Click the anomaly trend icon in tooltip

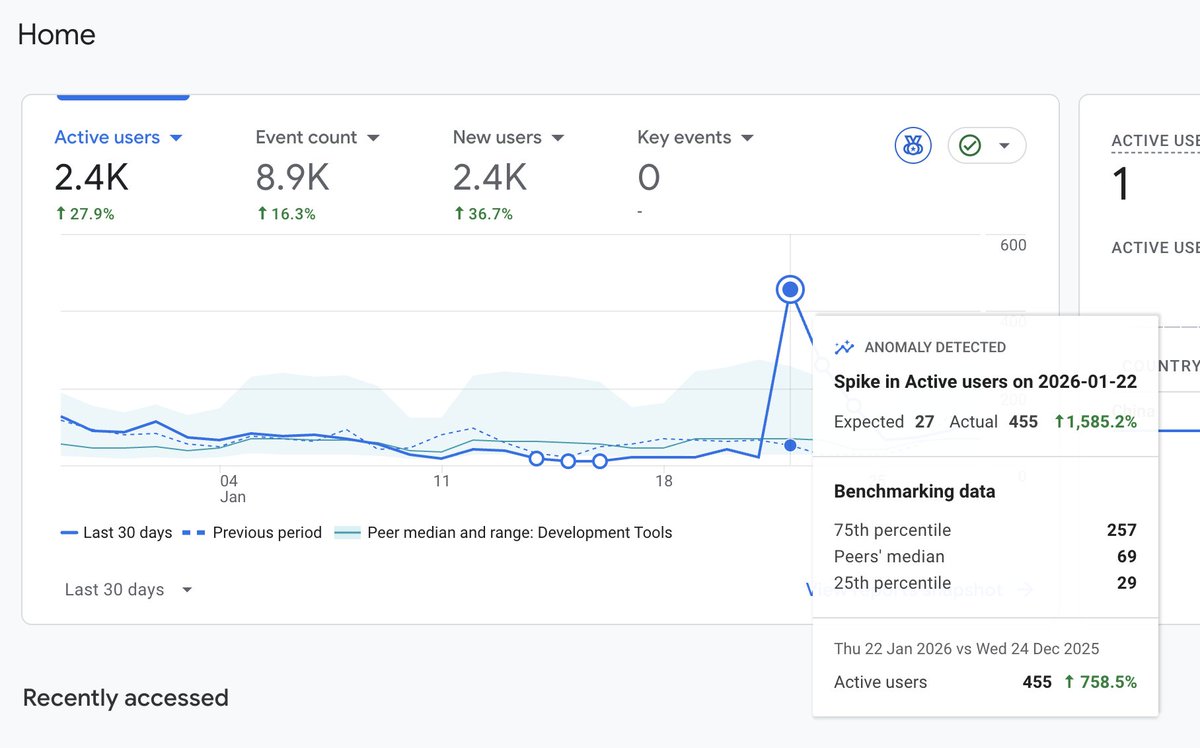tap(845, 347)
